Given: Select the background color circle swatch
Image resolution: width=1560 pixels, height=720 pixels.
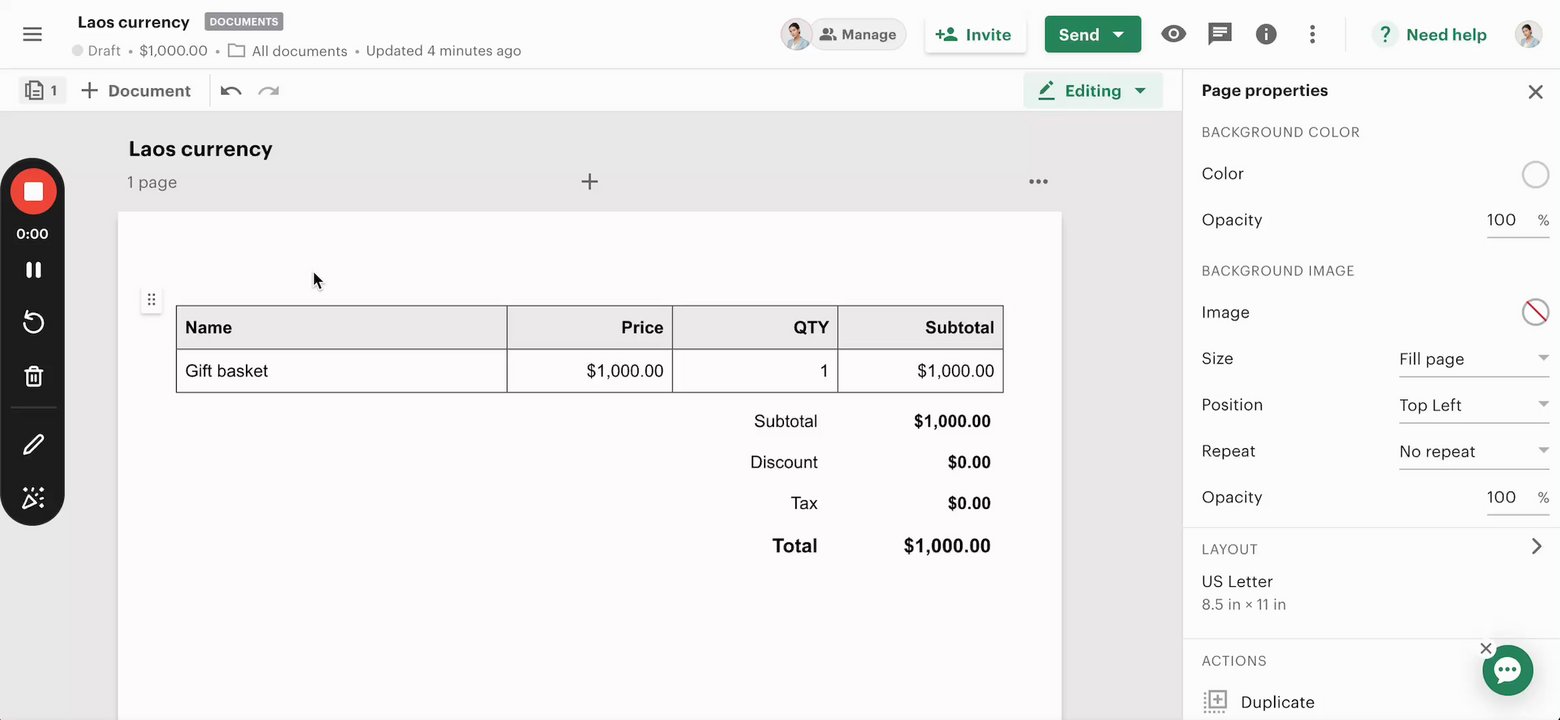Looking at the screenshot, I should (1534, 174).
